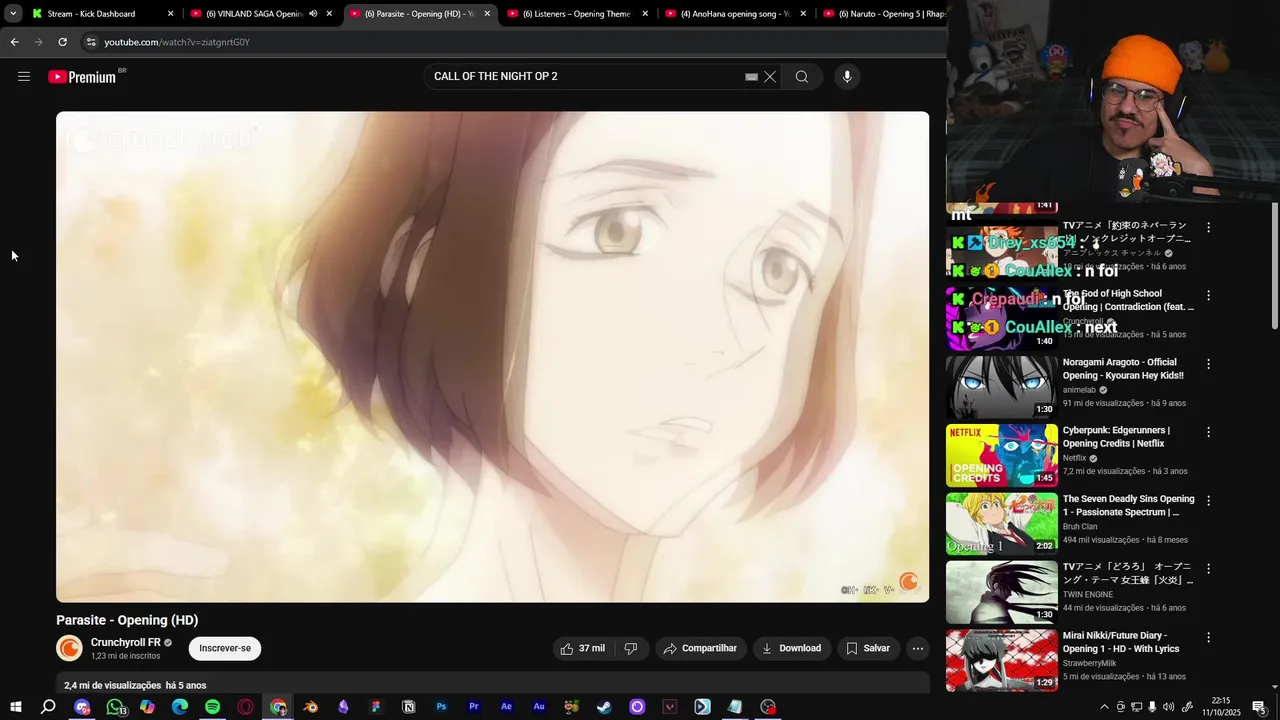Open the Chrome tab search dropdown
1280x720 pixels.
(13, 14)
